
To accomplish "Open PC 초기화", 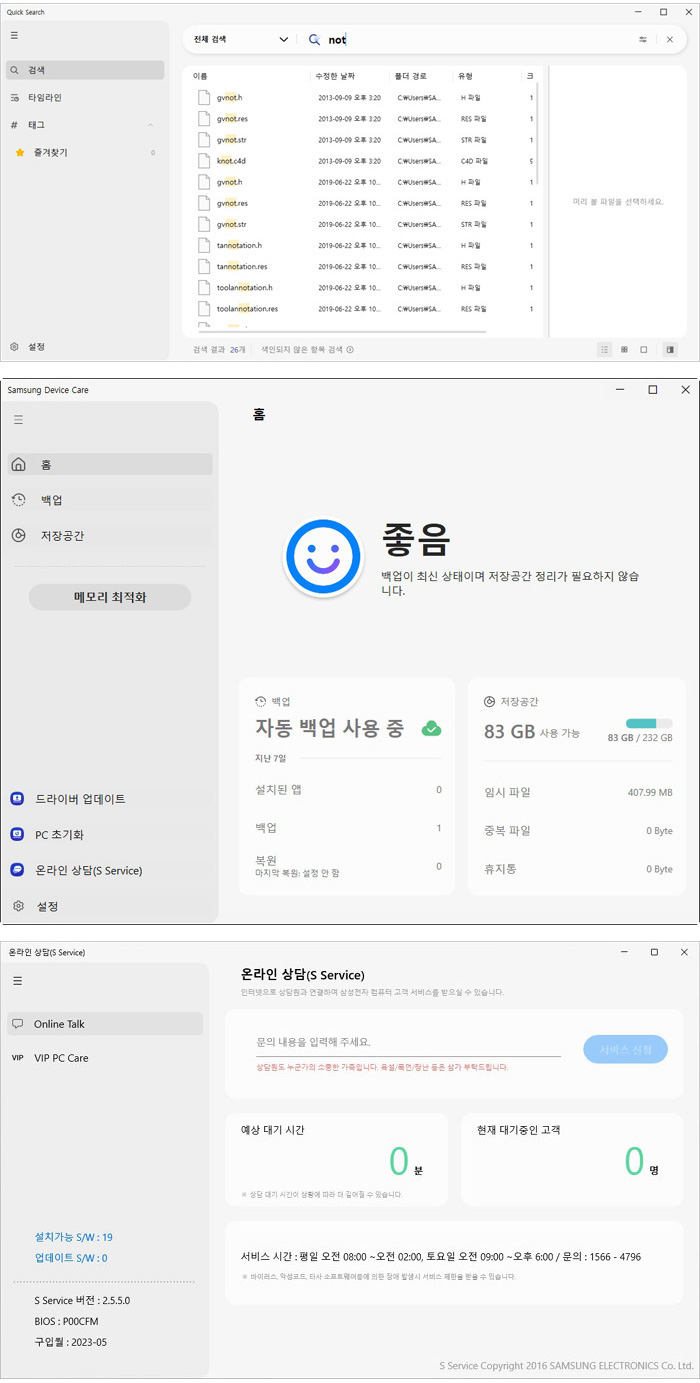I will tap(60, 835).
